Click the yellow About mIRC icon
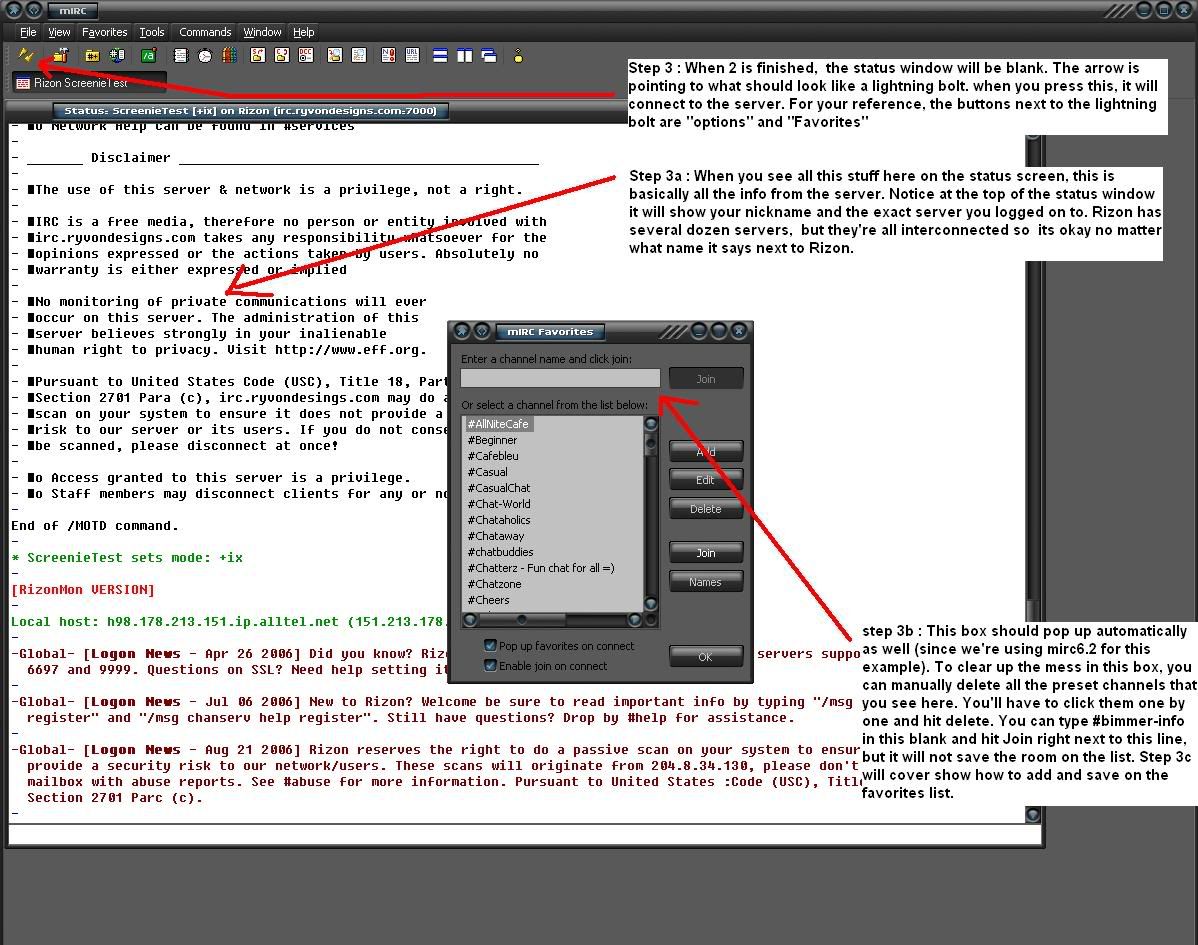1198x945 pixels. point(518,56)
